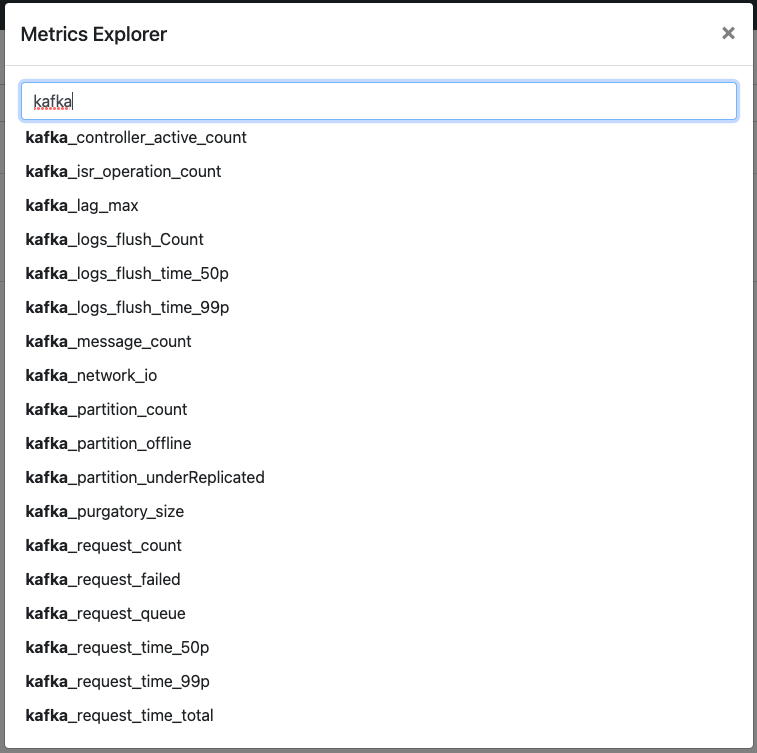Select kafka_request_failed suggestion

(x=103, y=579)
